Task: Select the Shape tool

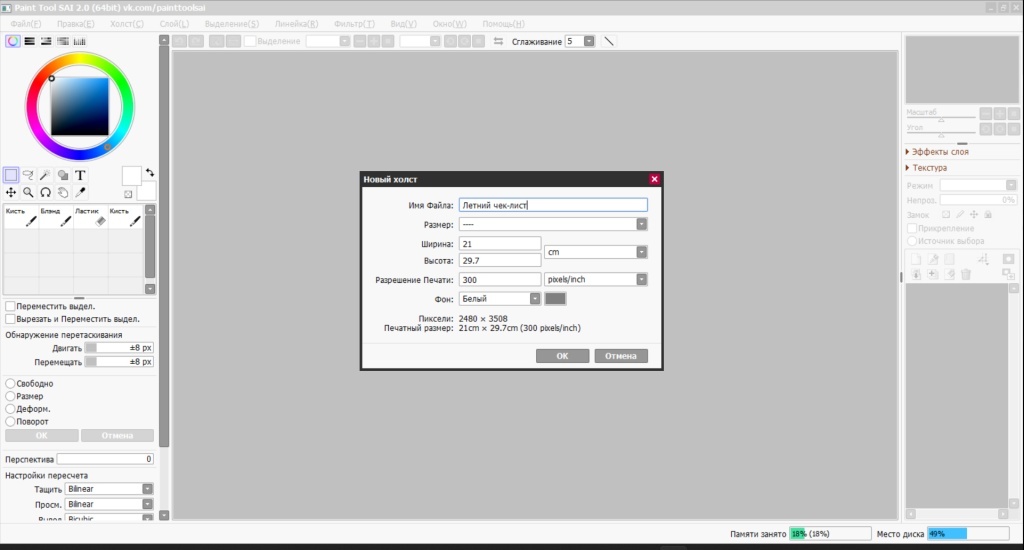Action: click(x=63, y=175)
